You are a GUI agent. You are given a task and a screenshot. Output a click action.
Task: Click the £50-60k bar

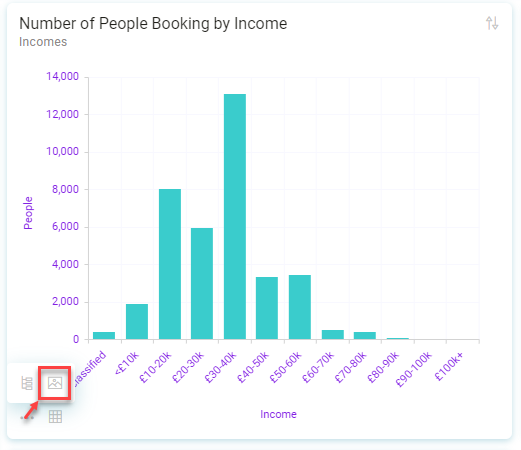click(x=300, y=307)
